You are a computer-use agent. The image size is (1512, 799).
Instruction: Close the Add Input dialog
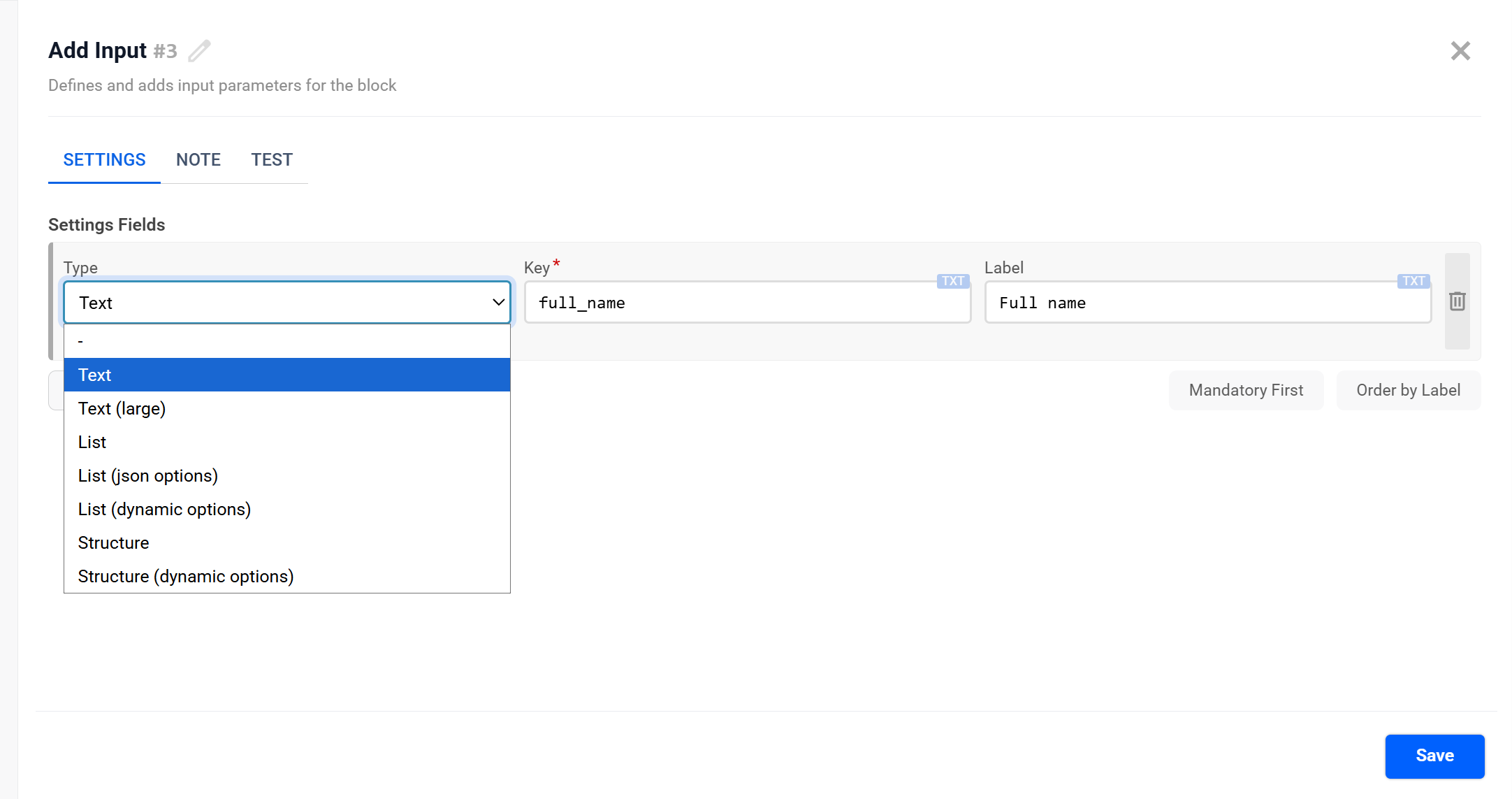coord(1460,51)
